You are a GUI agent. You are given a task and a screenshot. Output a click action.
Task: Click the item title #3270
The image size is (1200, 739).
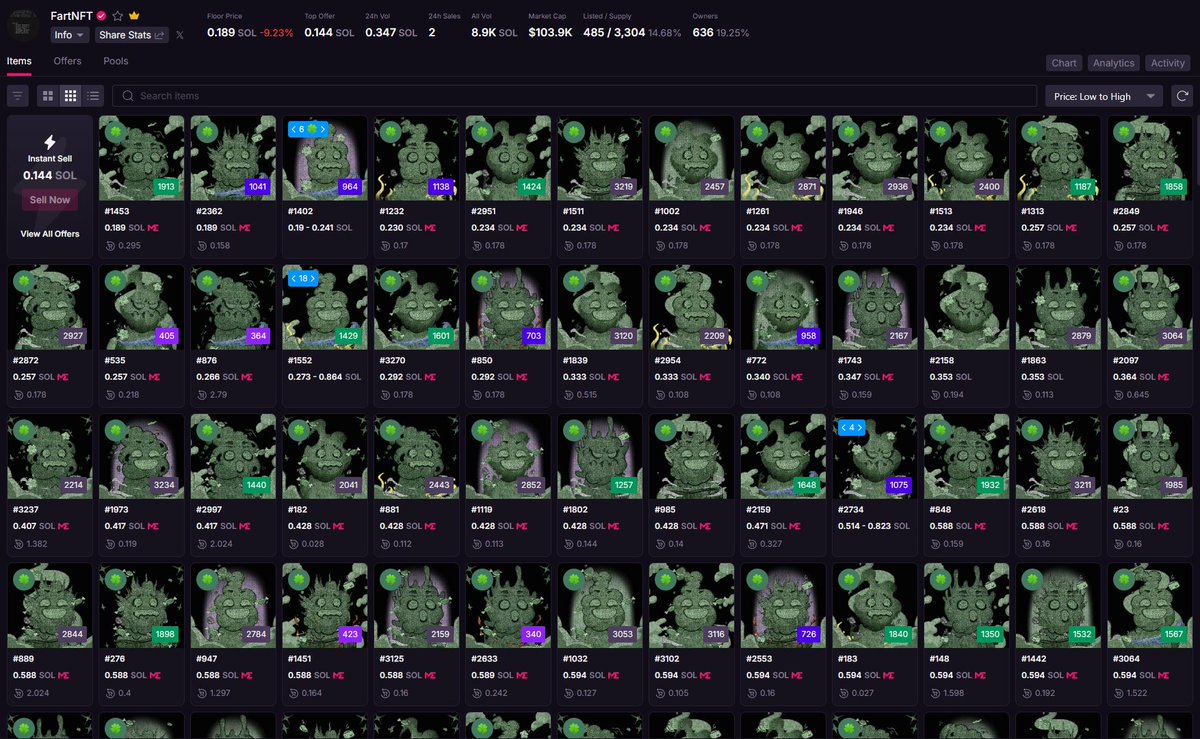(x=392, y=360)
